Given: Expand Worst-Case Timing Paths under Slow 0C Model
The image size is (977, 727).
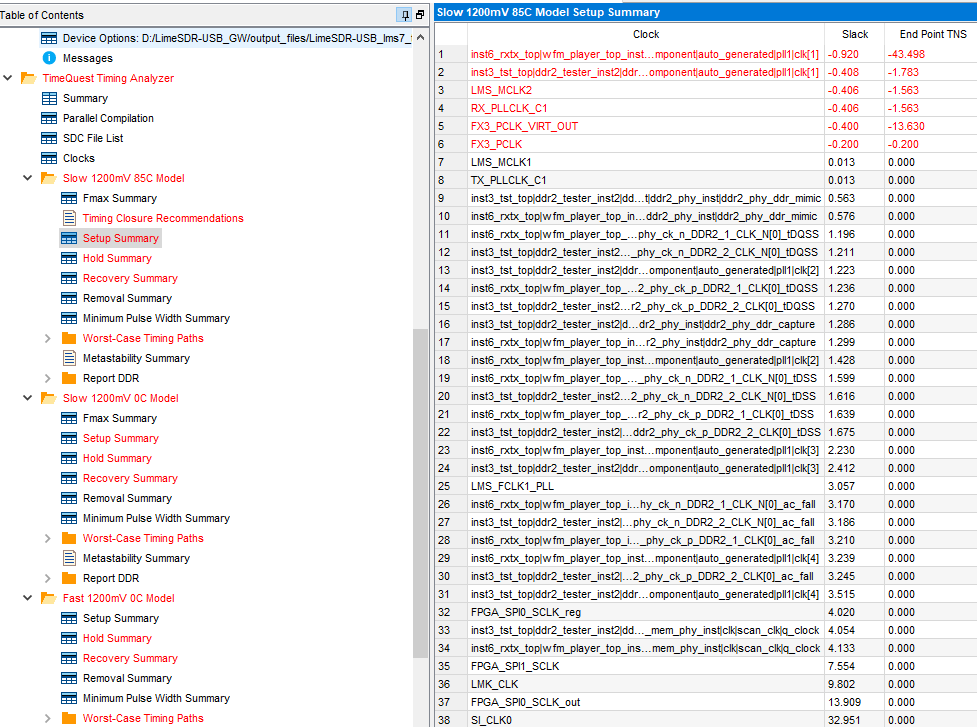Looking at the screenshot, I should [x=48, y=538].
